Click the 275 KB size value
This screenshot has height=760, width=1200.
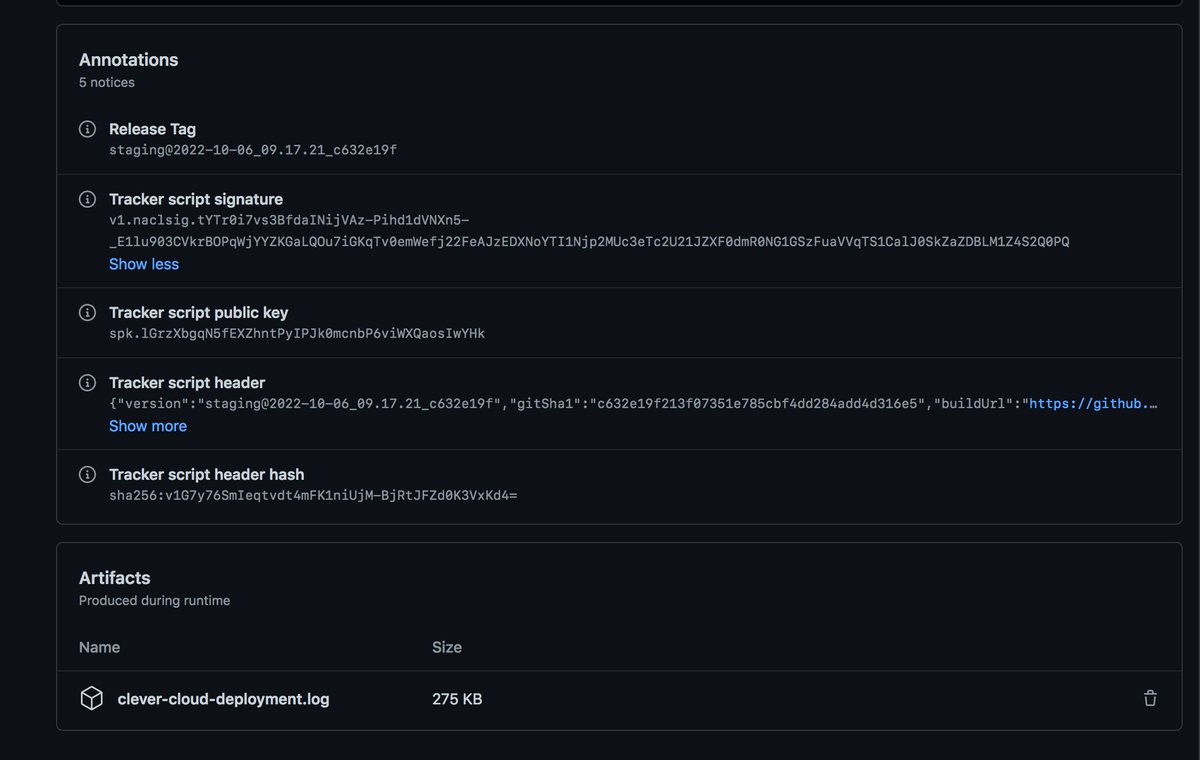457,699
